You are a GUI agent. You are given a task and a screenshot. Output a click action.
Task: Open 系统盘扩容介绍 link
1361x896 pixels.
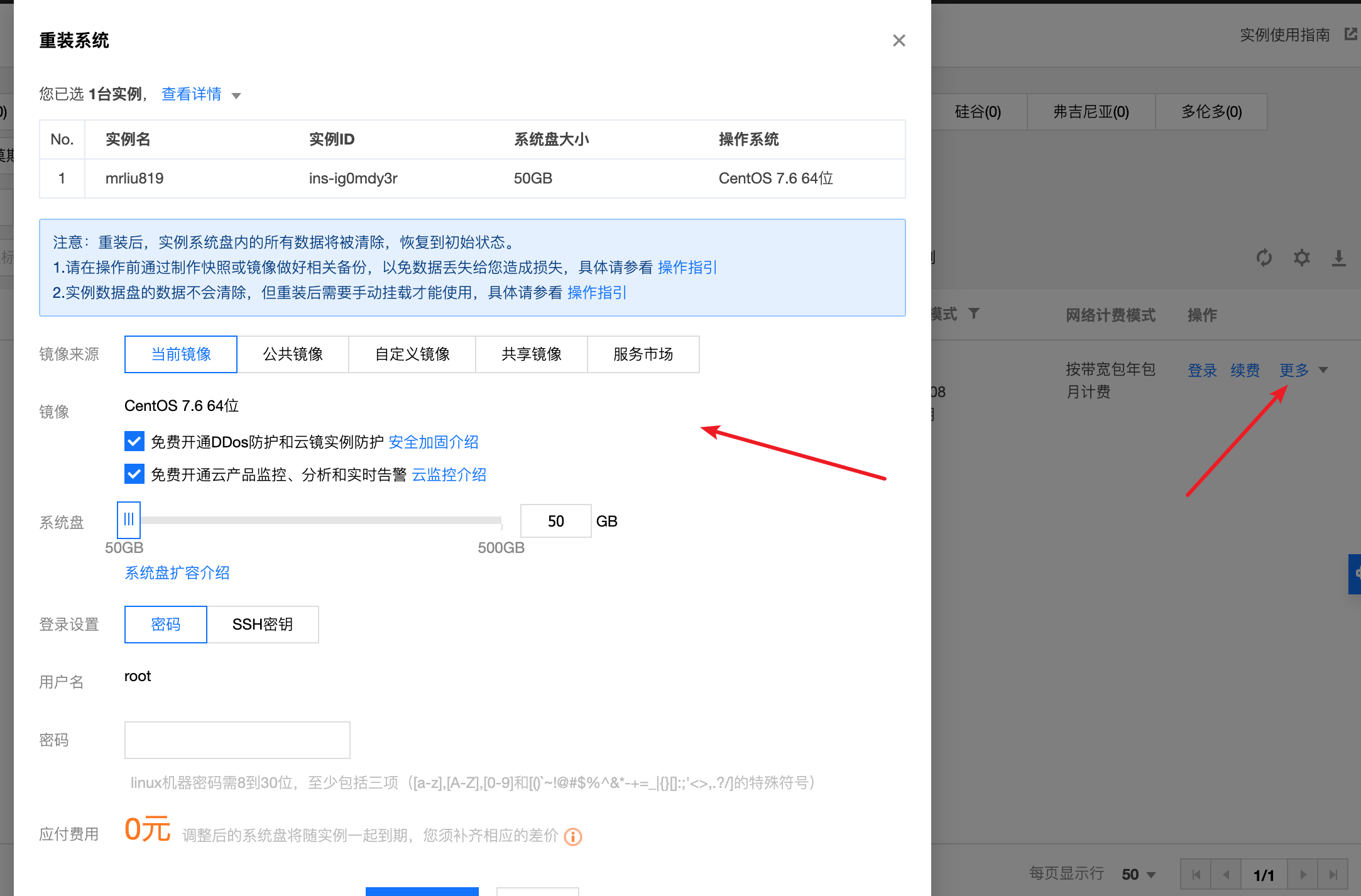pos(177,573)
